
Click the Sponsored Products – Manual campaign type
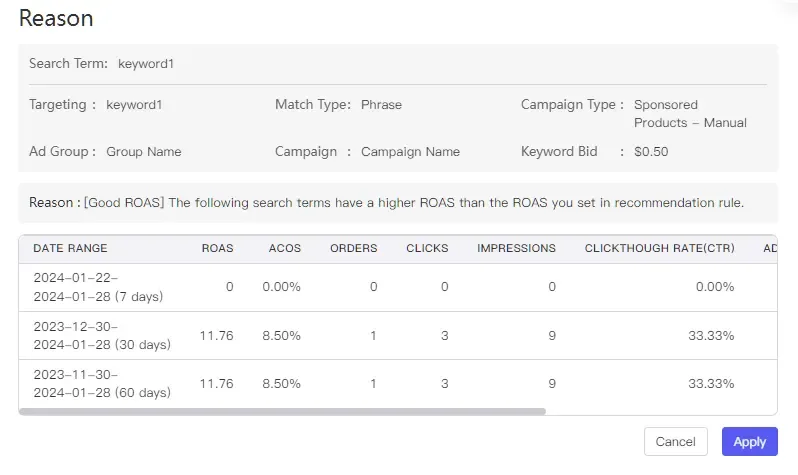click(x=690, y=114)
